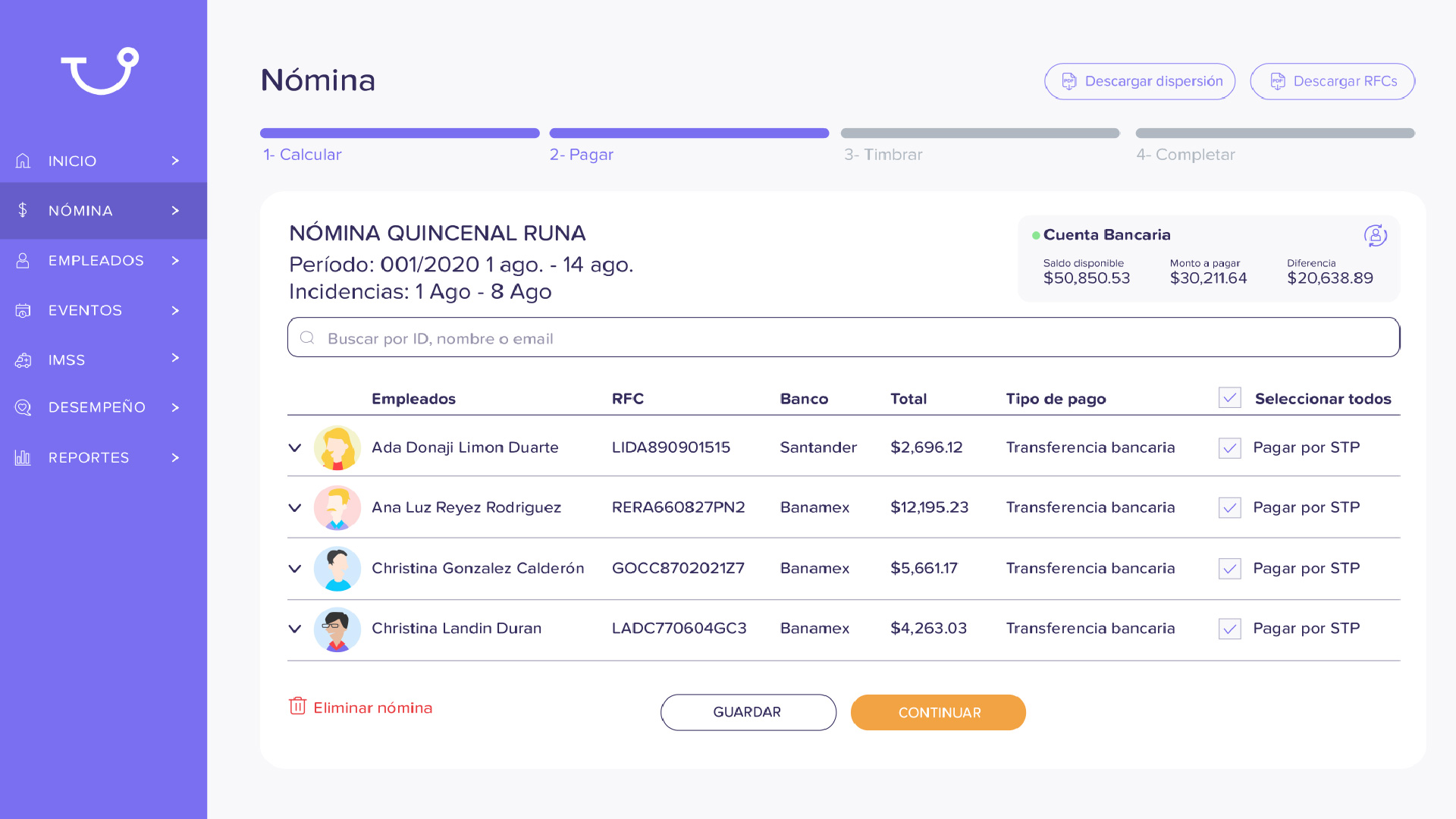Click the ambulance icon beside IMSS
Viewport: 1456px width, 819px height.
click(23, 360)
